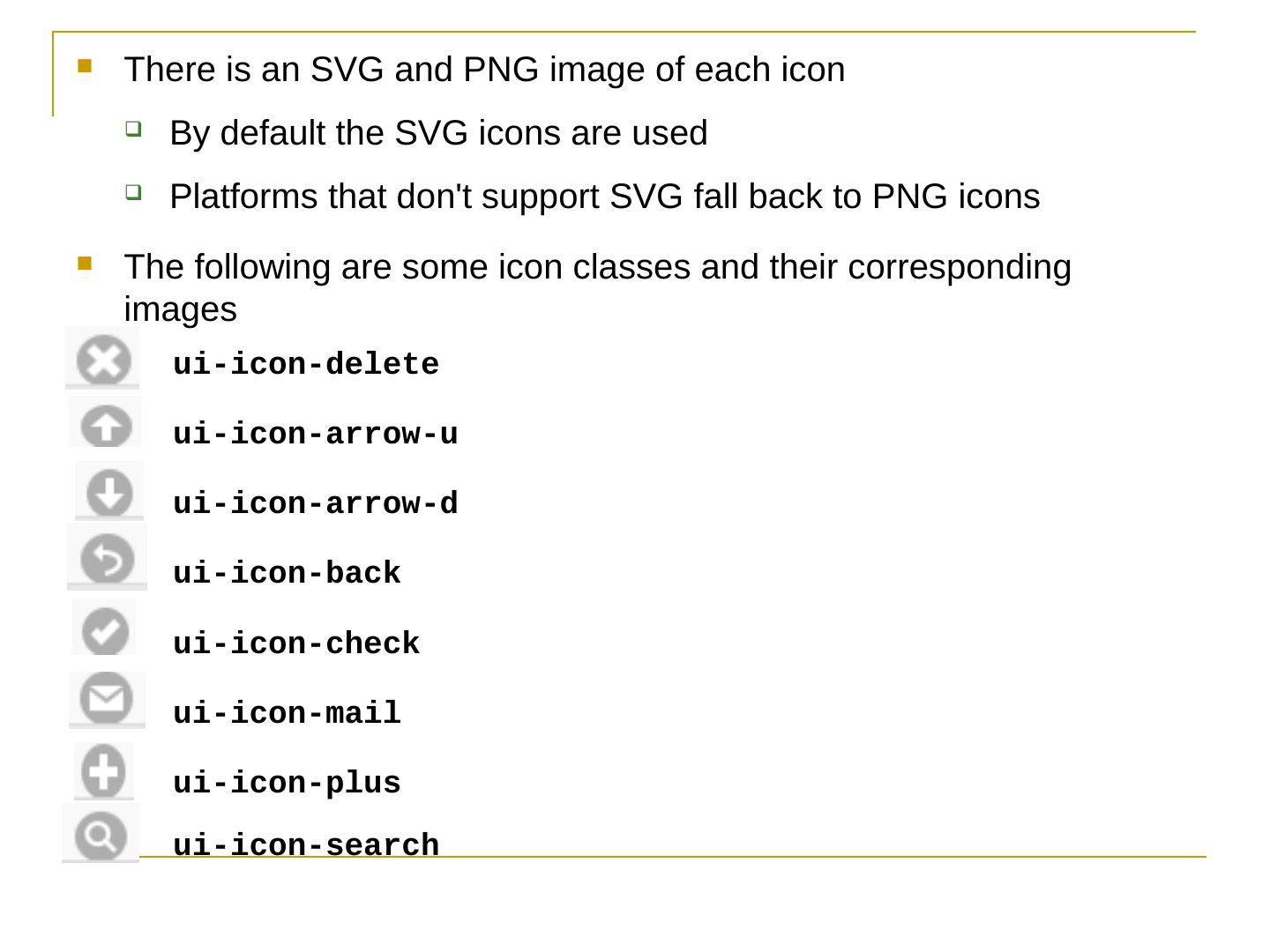The image size is (1270, 952).
Task: Click the ui-icon-mail label
Action: pos(287,712)
